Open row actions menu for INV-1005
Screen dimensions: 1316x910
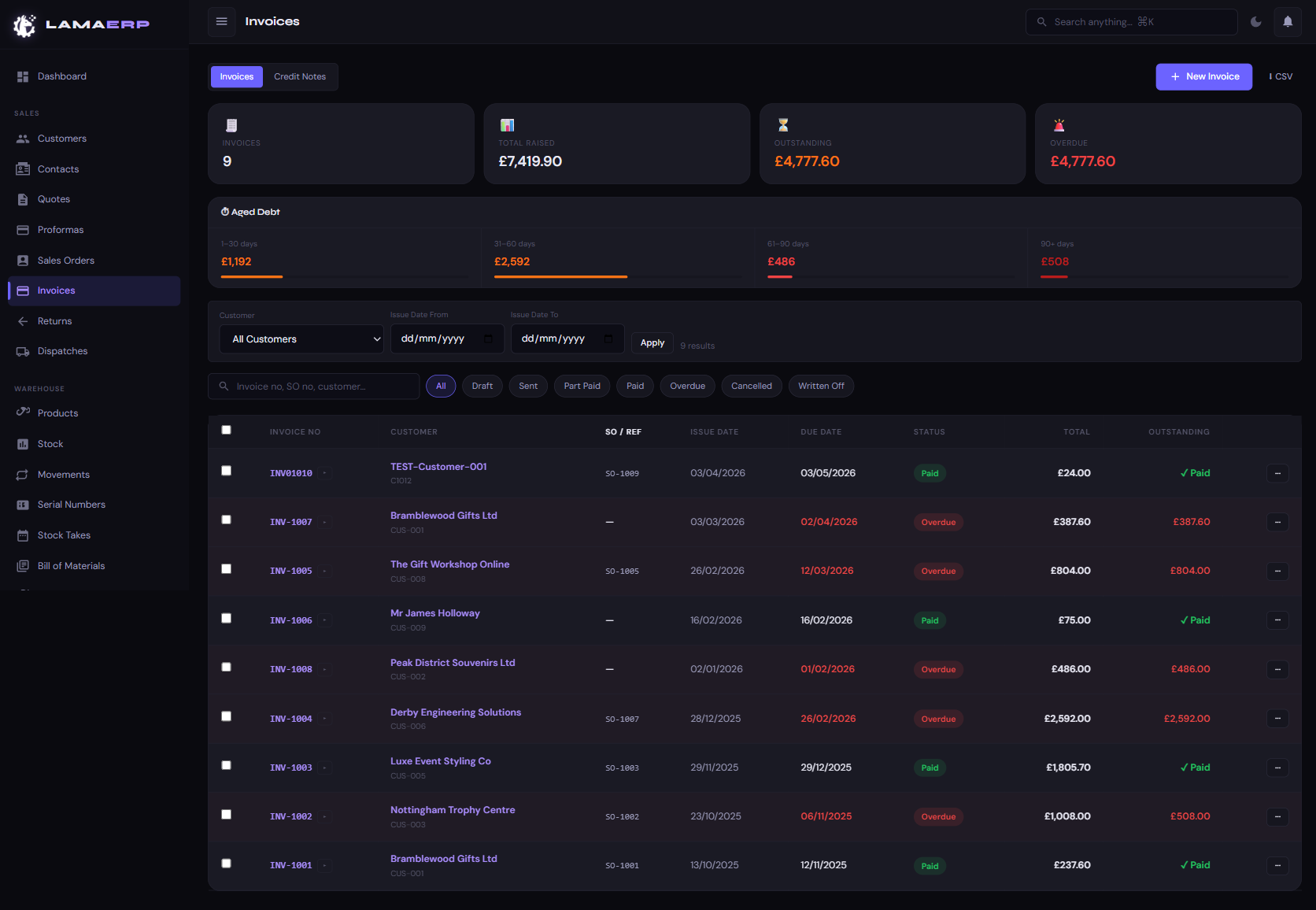(1277, 571)
